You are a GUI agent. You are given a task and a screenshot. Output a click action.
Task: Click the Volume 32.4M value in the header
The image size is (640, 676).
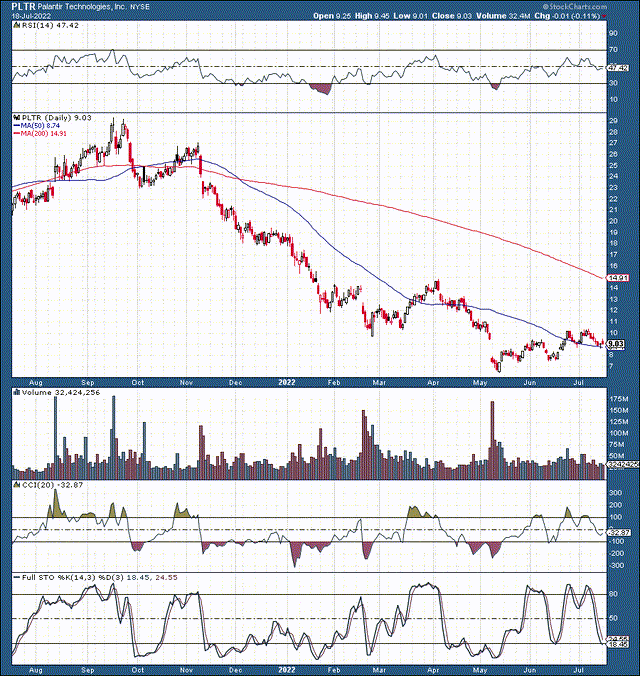(x=503, y=16)
